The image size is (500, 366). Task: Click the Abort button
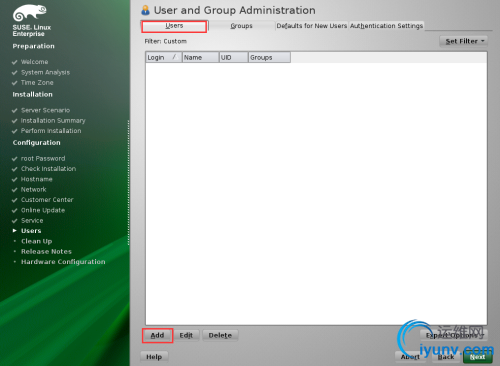point(410,357)
